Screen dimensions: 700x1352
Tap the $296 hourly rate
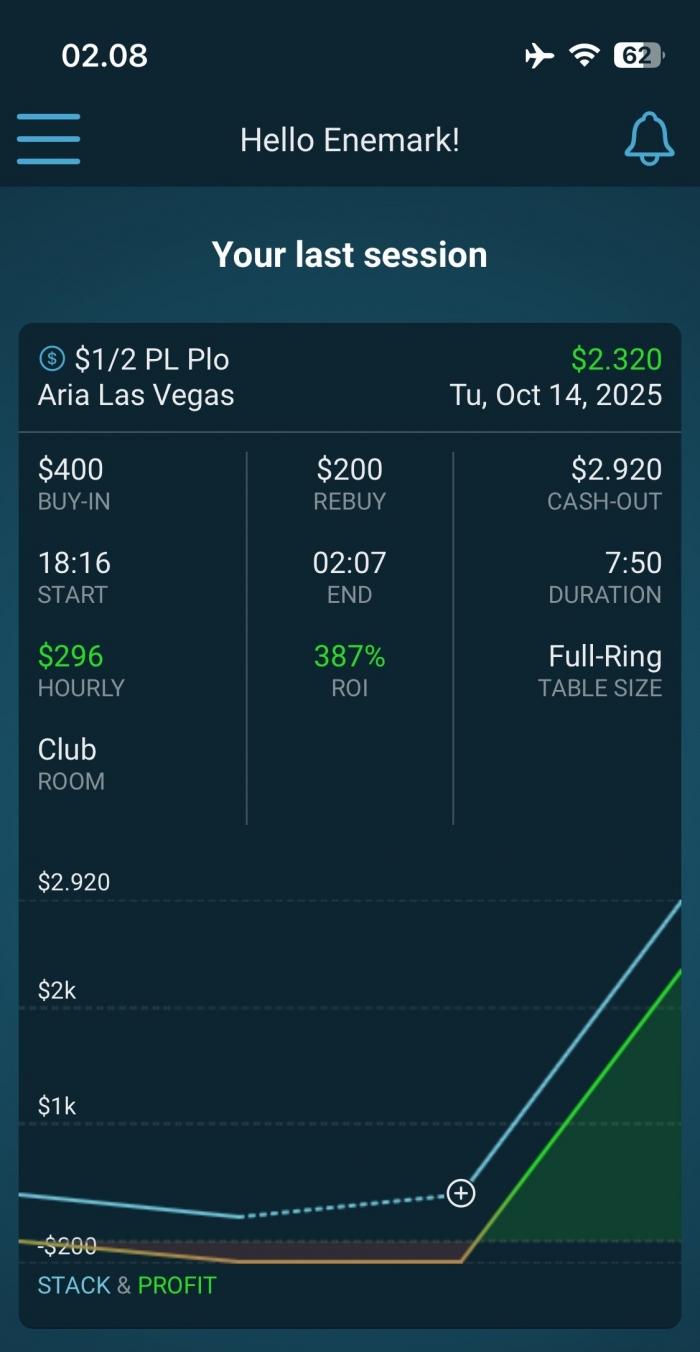(x=71, y=656)
